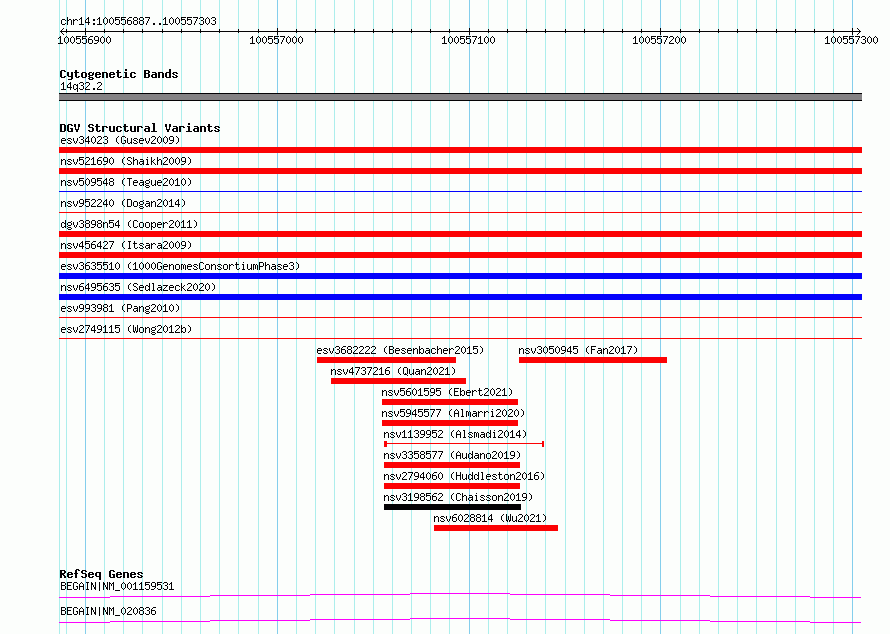The height and width of the screenshot is (634, 890).
Task: Select the esv3635510 (1000GenomesConsortiumPhase3) label
Action: tap(180, 266)
